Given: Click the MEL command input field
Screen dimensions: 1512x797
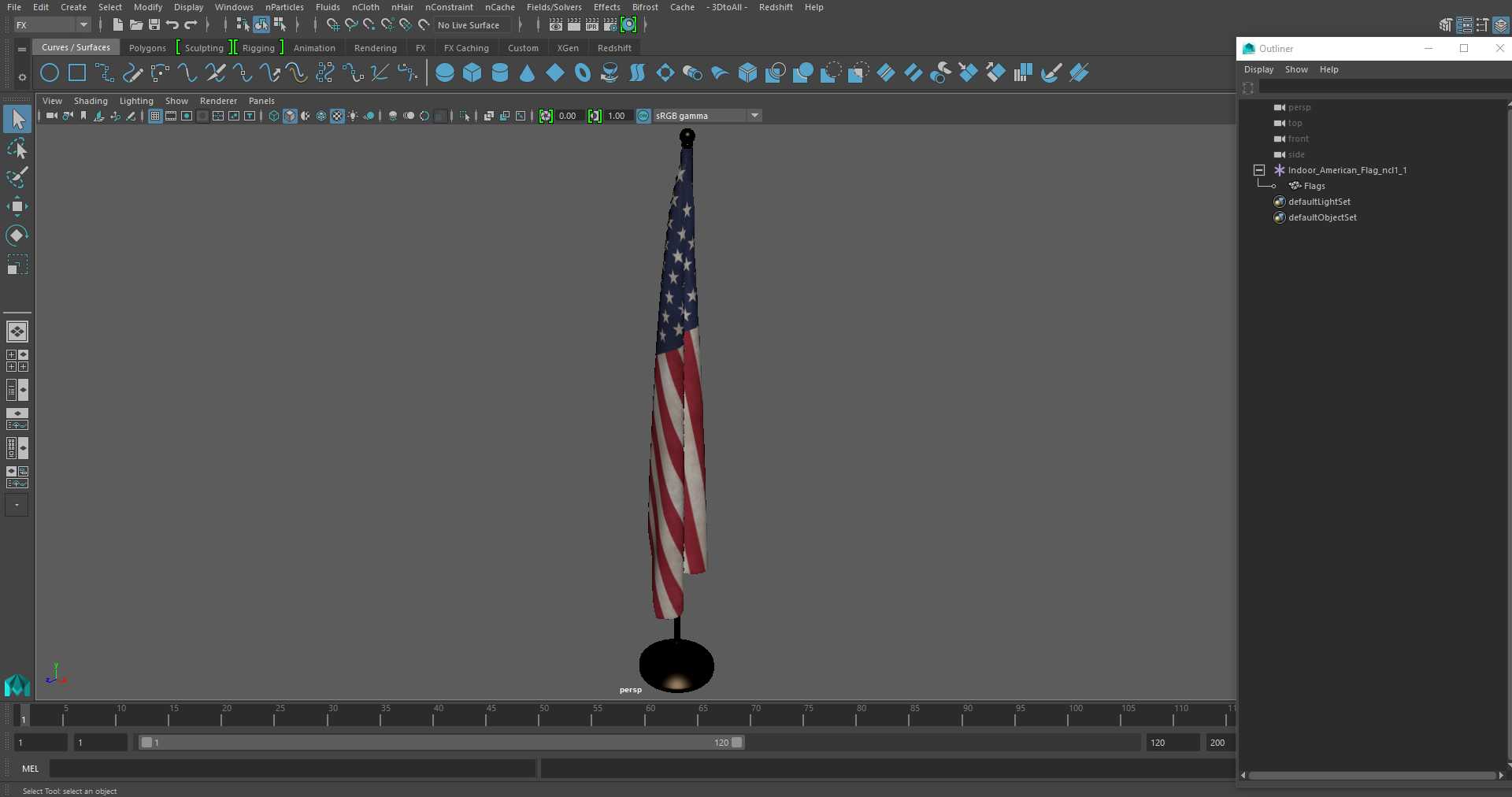Looking at the screenshot, I should 293,769.
